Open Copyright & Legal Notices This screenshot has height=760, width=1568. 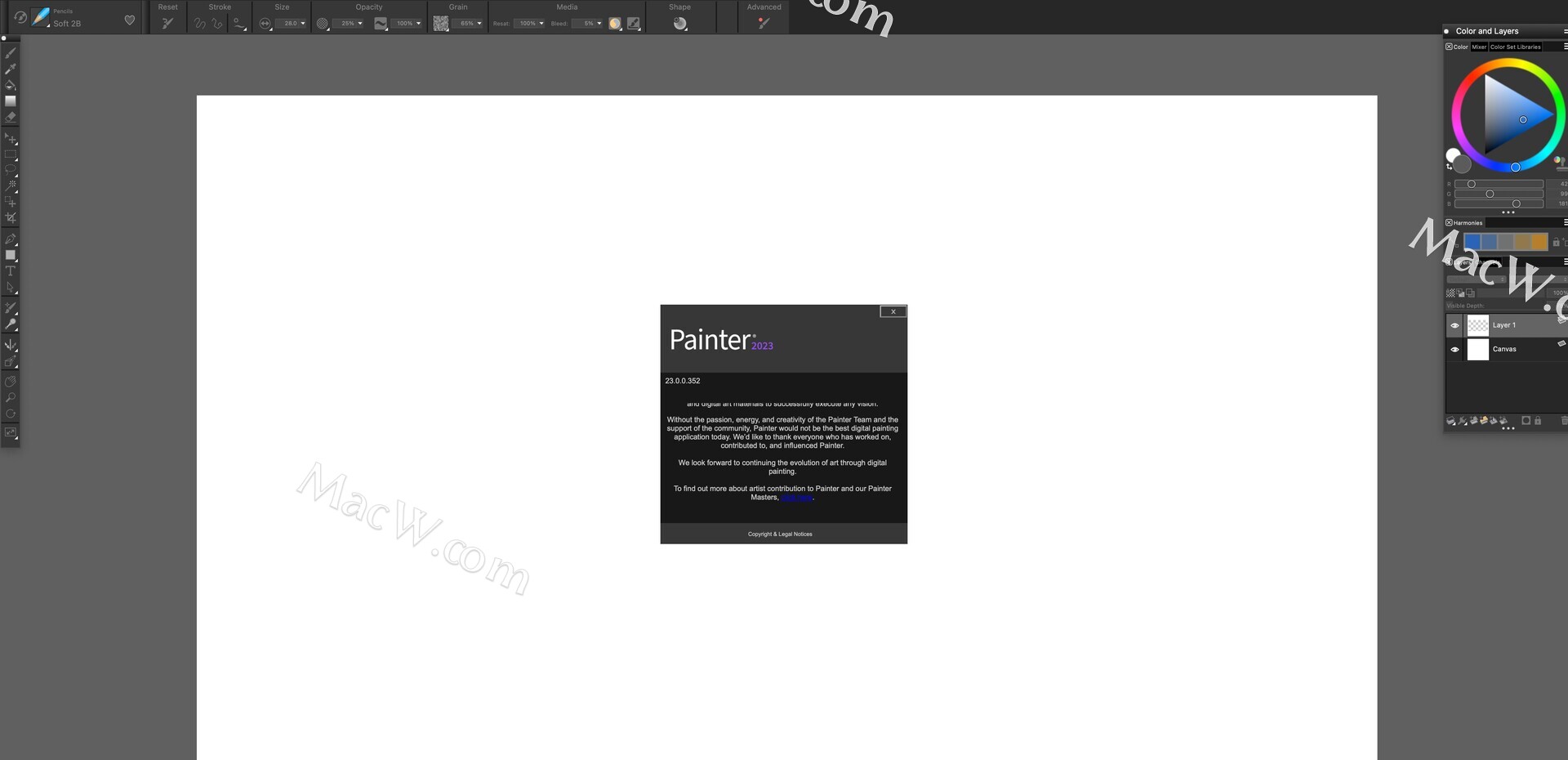[780, 534]
